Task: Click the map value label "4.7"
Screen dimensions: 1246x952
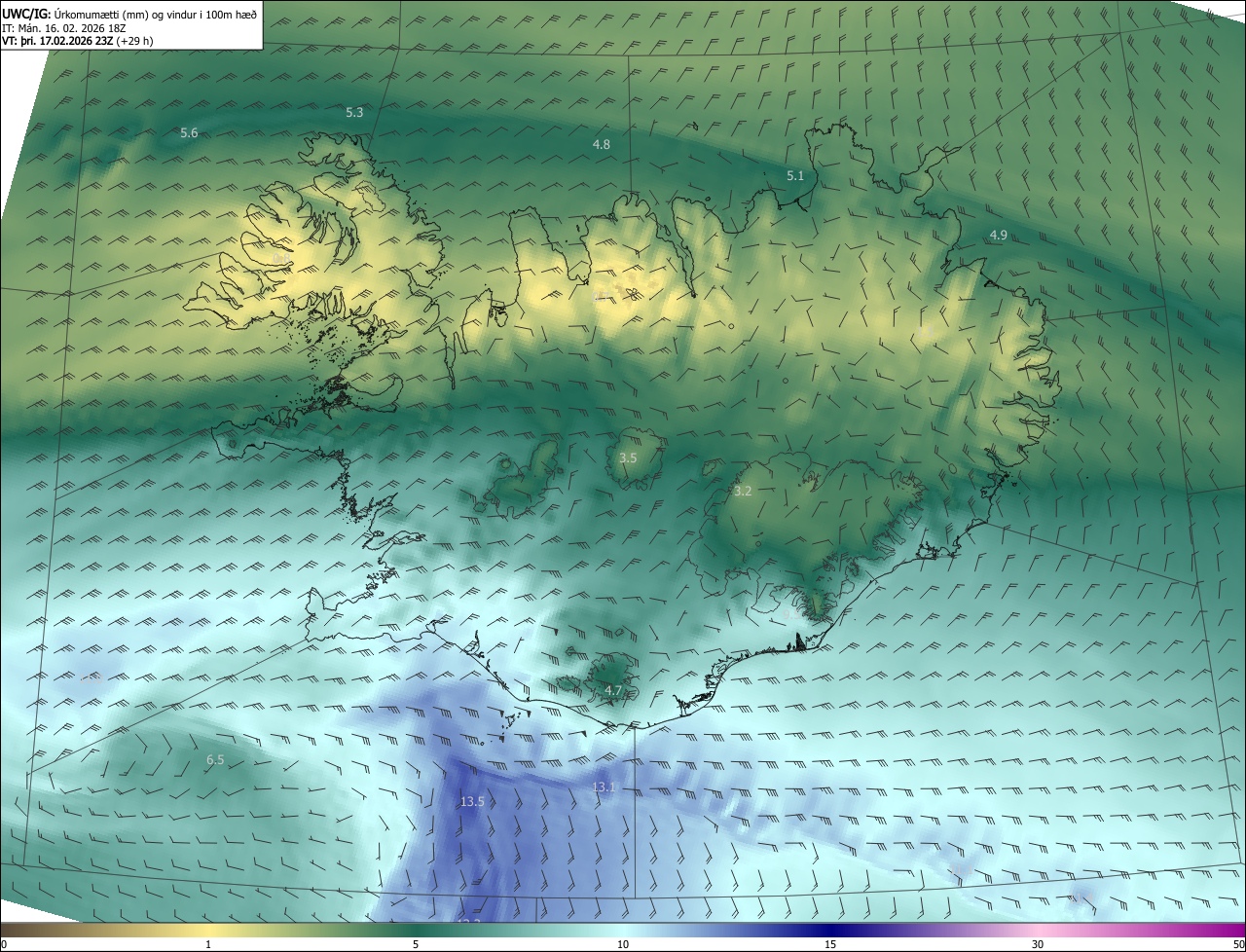Action: [613, 691]
